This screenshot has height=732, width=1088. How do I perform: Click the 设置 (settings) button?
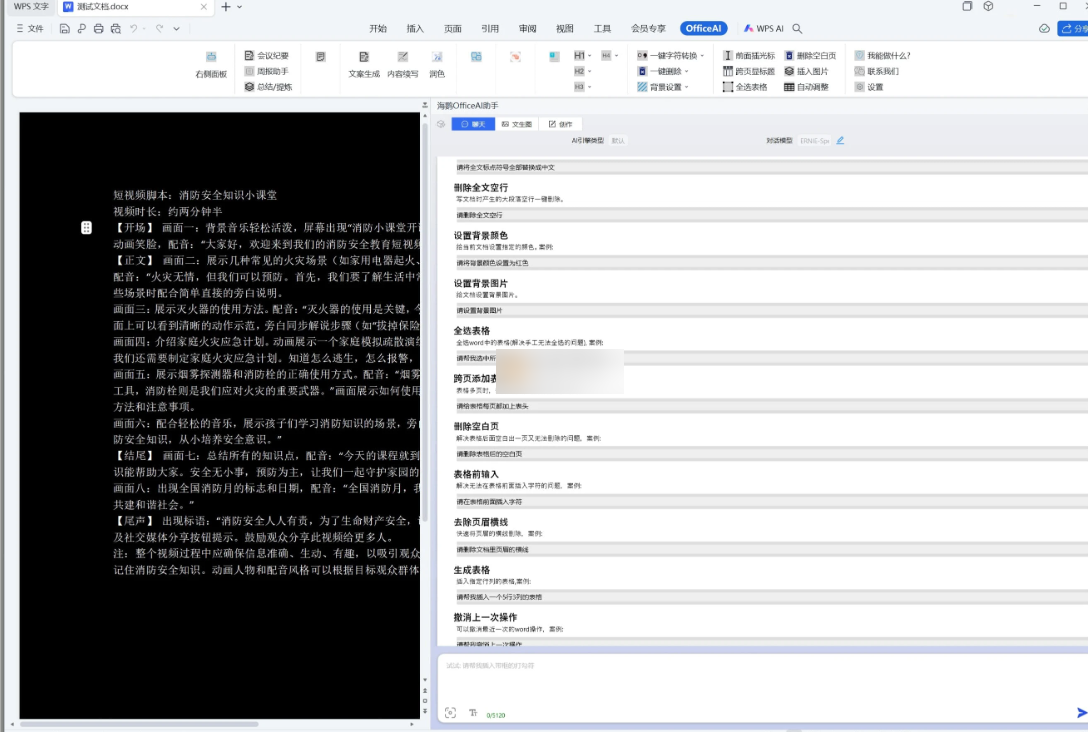coord(873,87)
